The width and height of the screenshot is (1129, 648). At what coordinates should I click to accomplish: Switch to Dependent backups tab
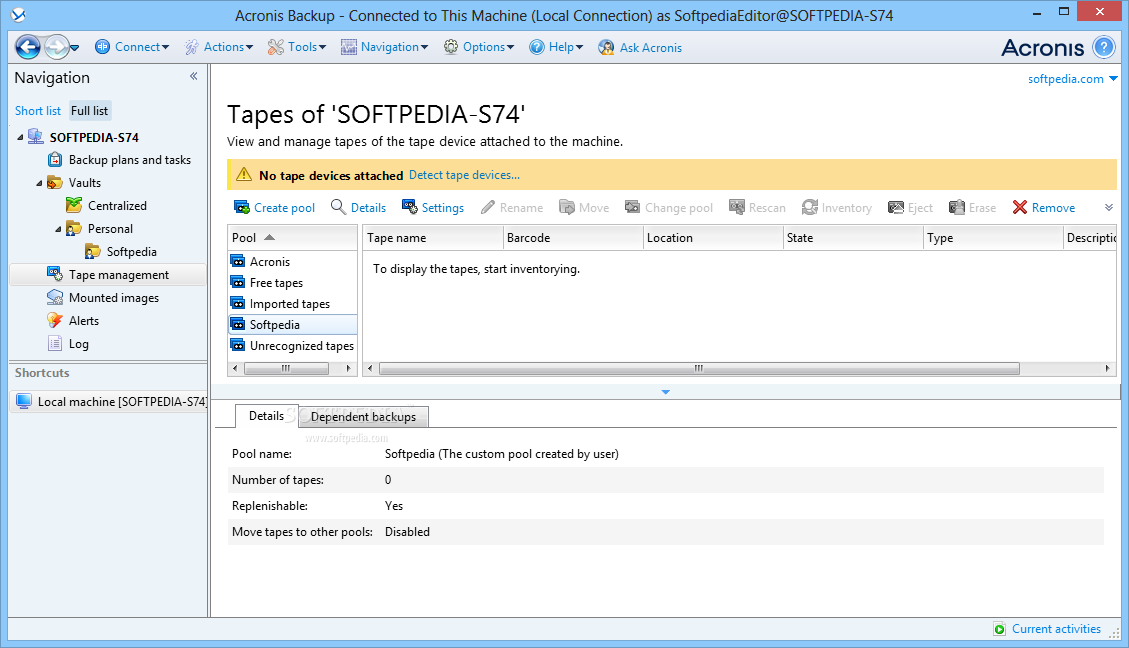[364, 417]
